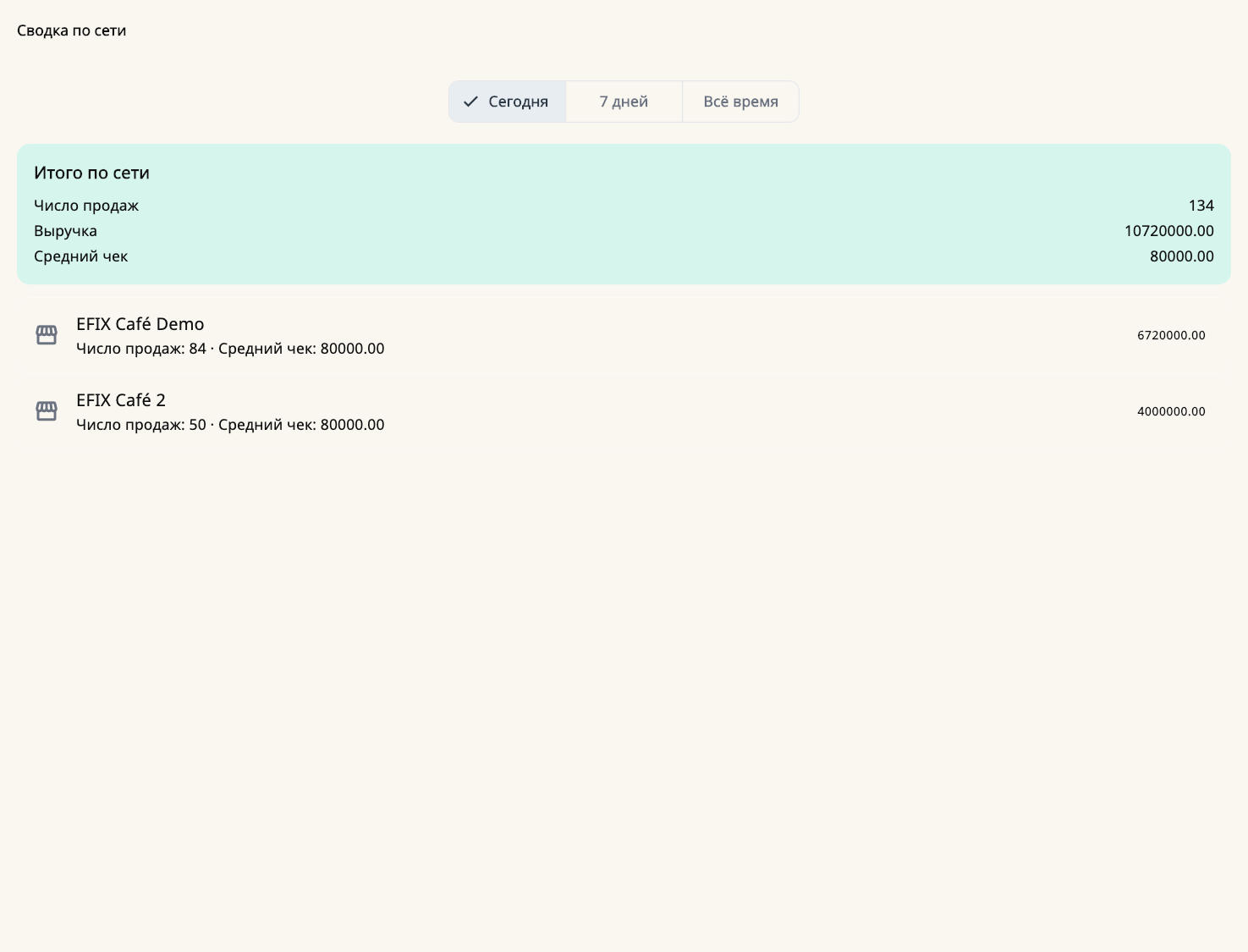Click the Число продаж: 84 subtitle line

[230, 349]
